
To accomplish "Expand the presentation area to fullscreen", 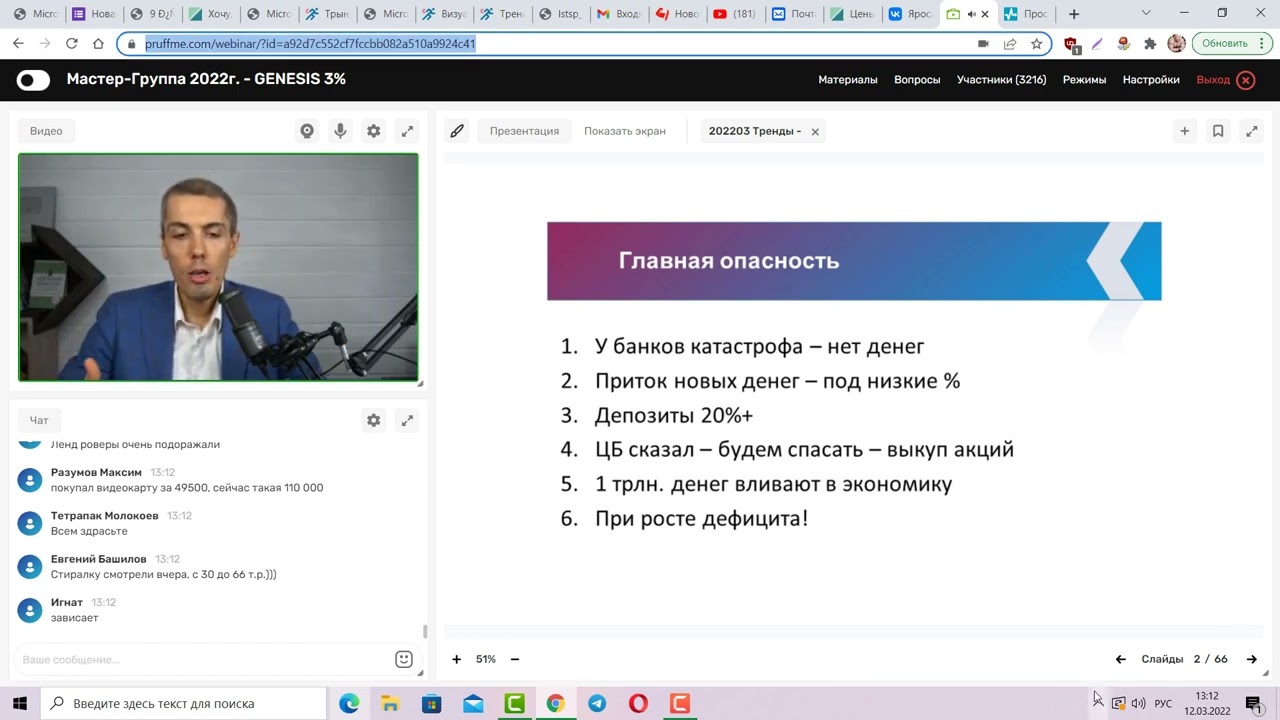I will [x=1251, y=131].
